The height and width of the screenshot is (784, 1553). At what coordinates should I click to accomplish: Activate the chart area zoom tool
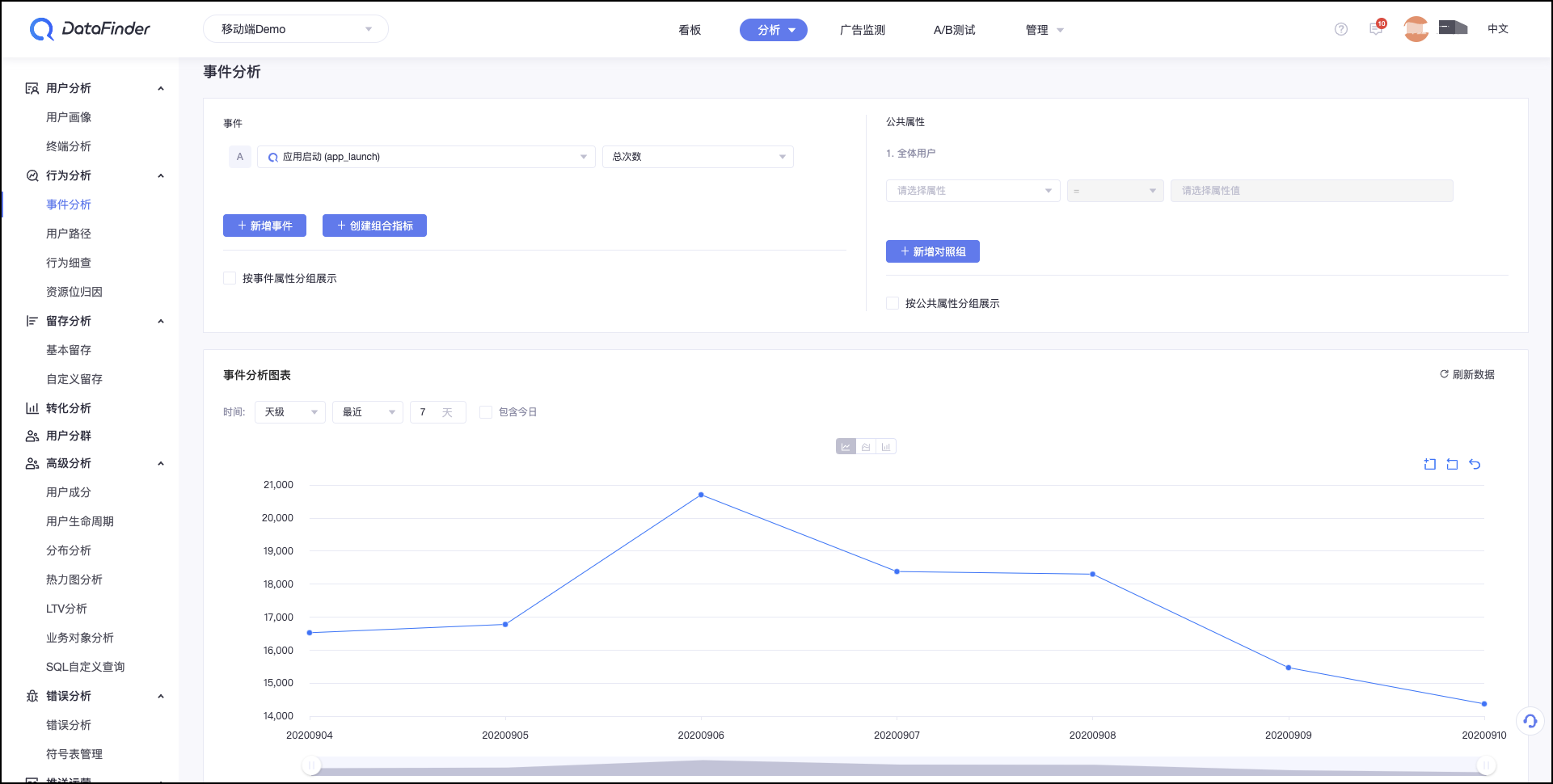click(1430, 464)
